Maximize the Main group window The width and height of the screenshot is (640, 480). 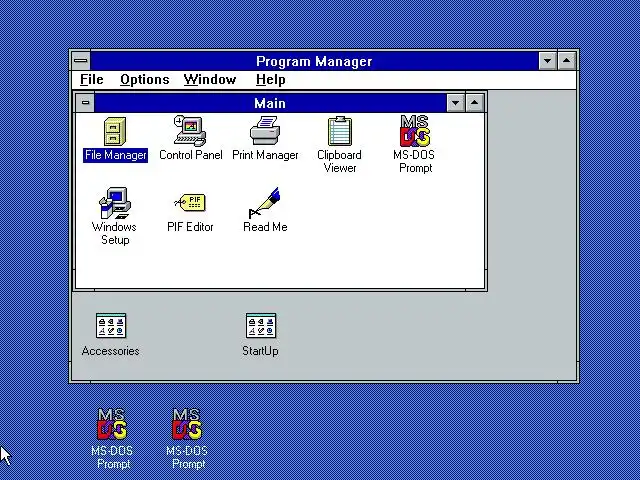[474, 103]
